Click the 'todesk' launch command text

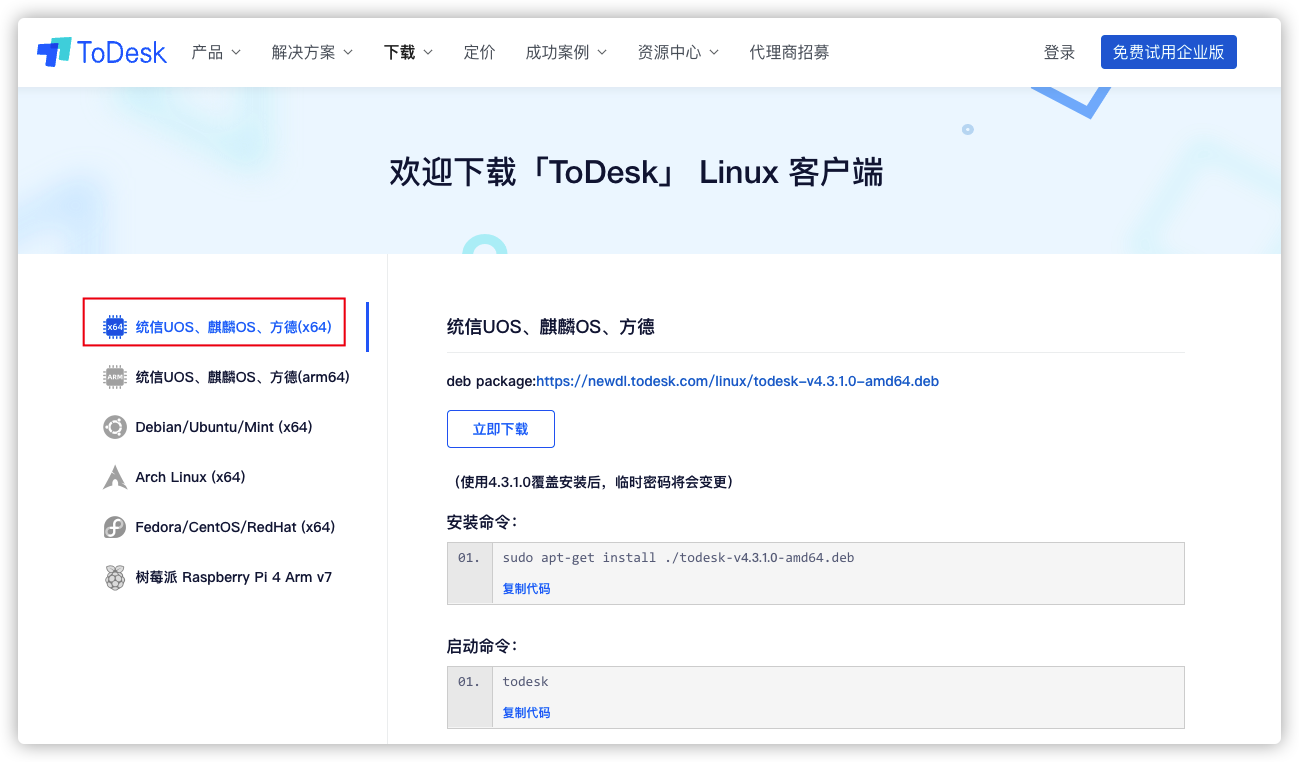(525, 682)
